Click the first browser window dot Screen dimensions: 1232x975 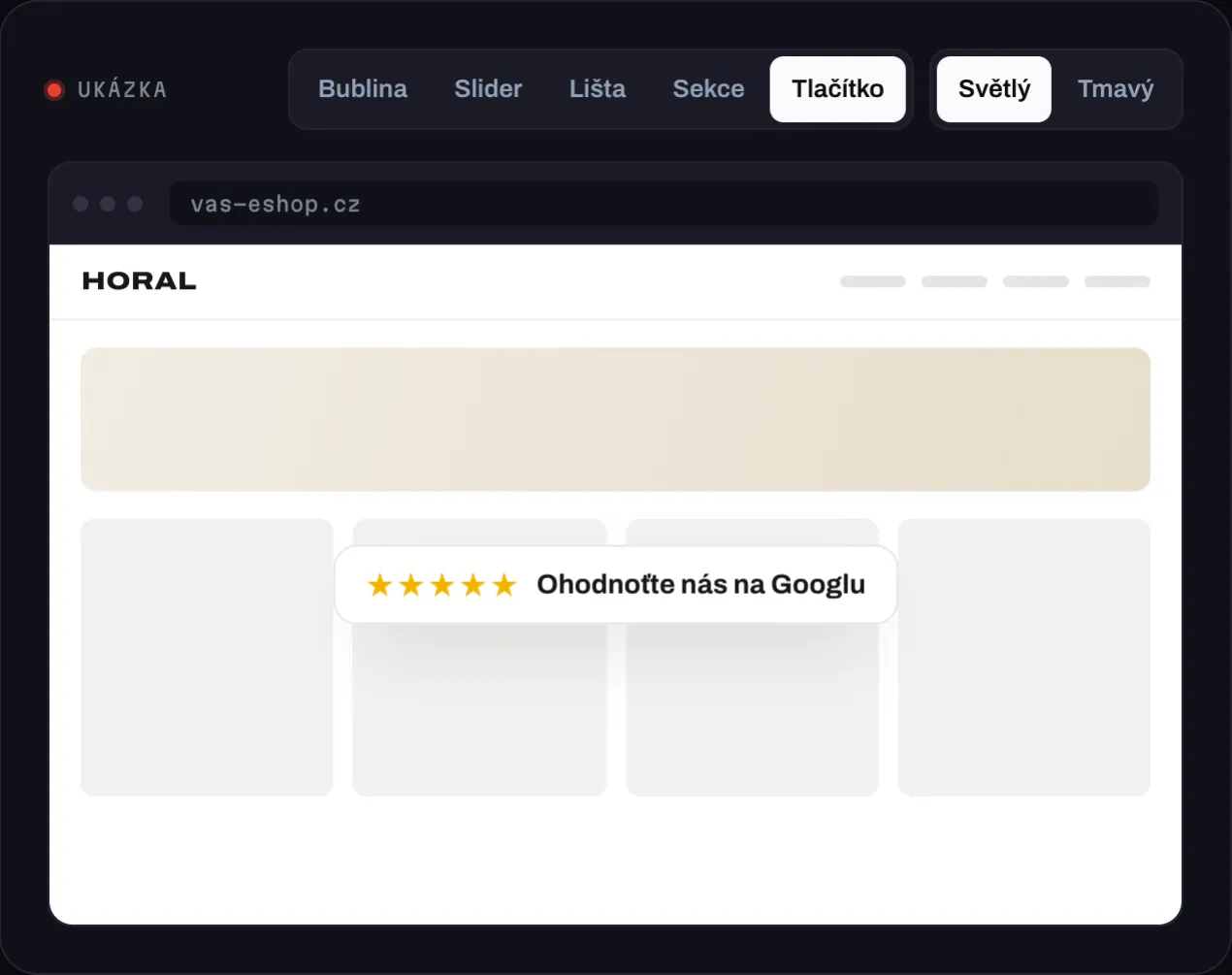(x=81, y=204)
